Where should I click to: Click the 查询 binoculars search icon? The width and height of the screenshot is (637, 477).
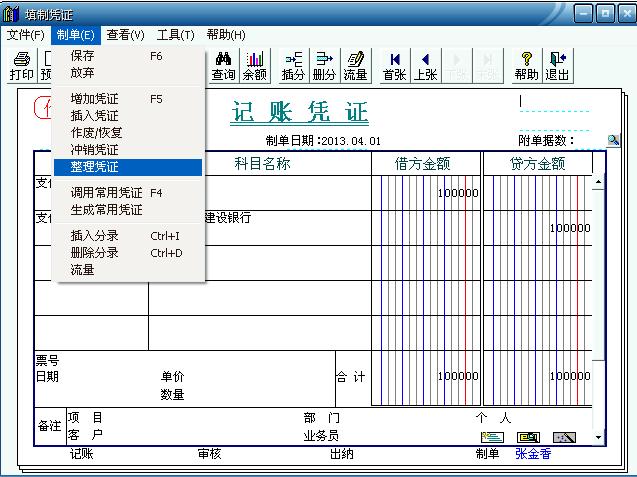223,66
